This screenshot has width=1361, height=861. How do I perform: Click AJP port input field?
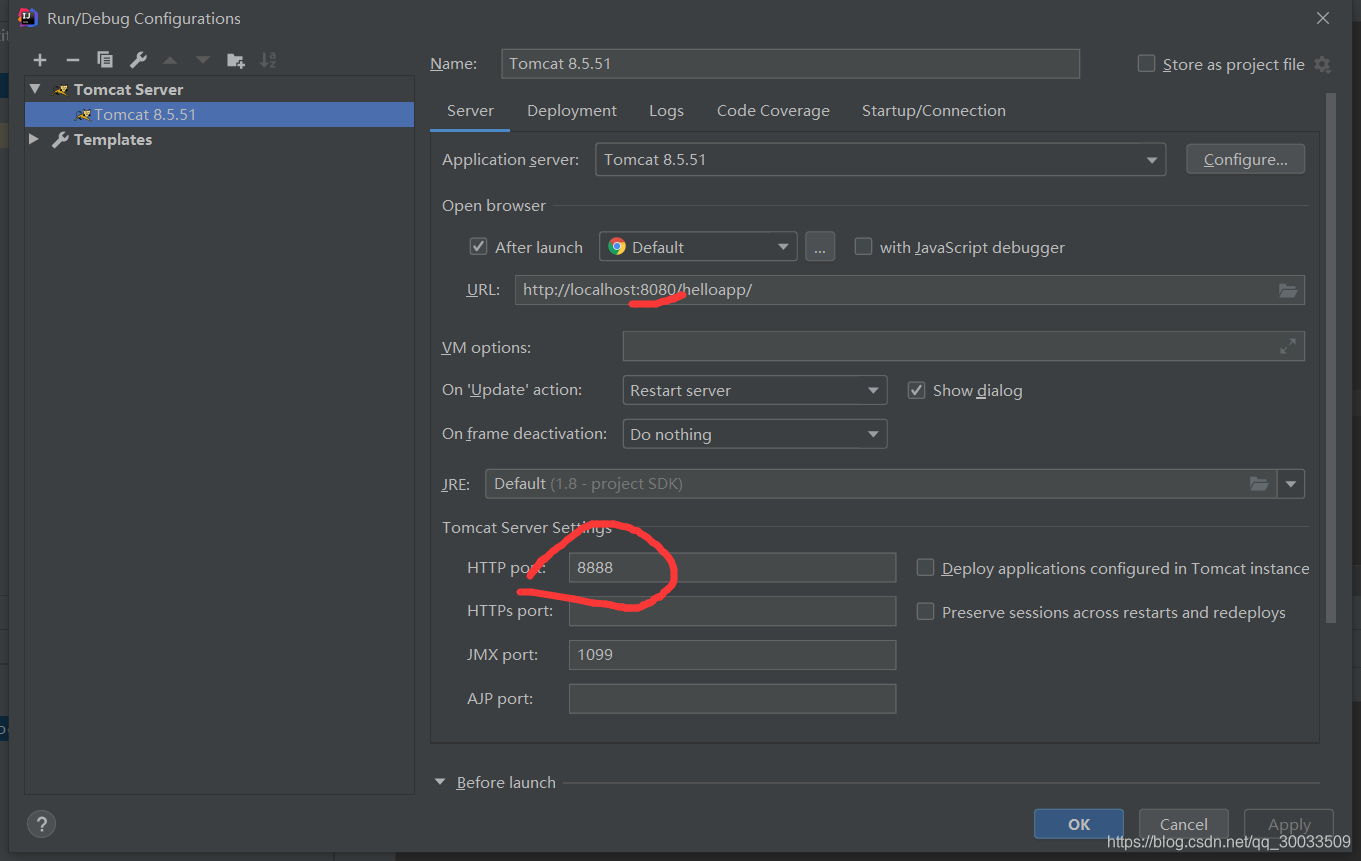click(x=732, y=699)
